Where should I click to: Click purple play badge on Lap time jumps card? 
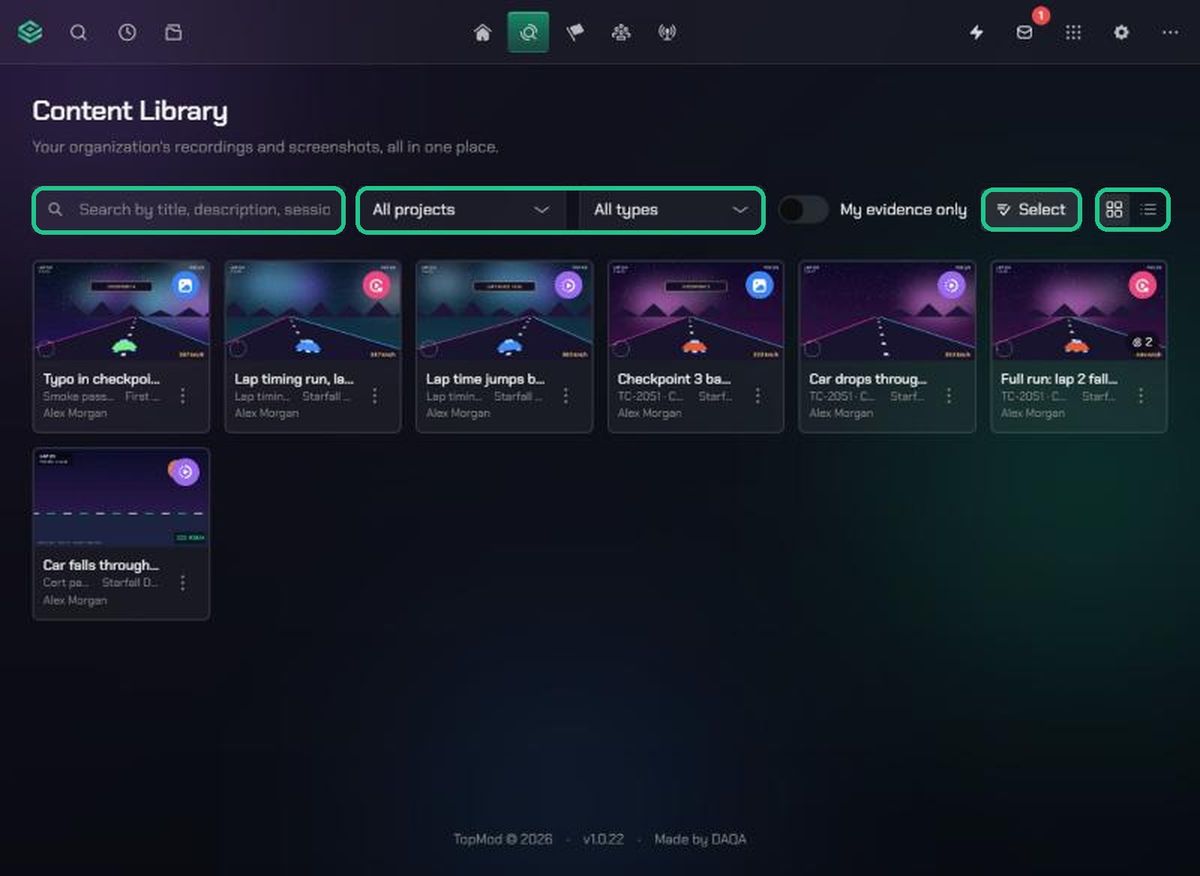568,286
